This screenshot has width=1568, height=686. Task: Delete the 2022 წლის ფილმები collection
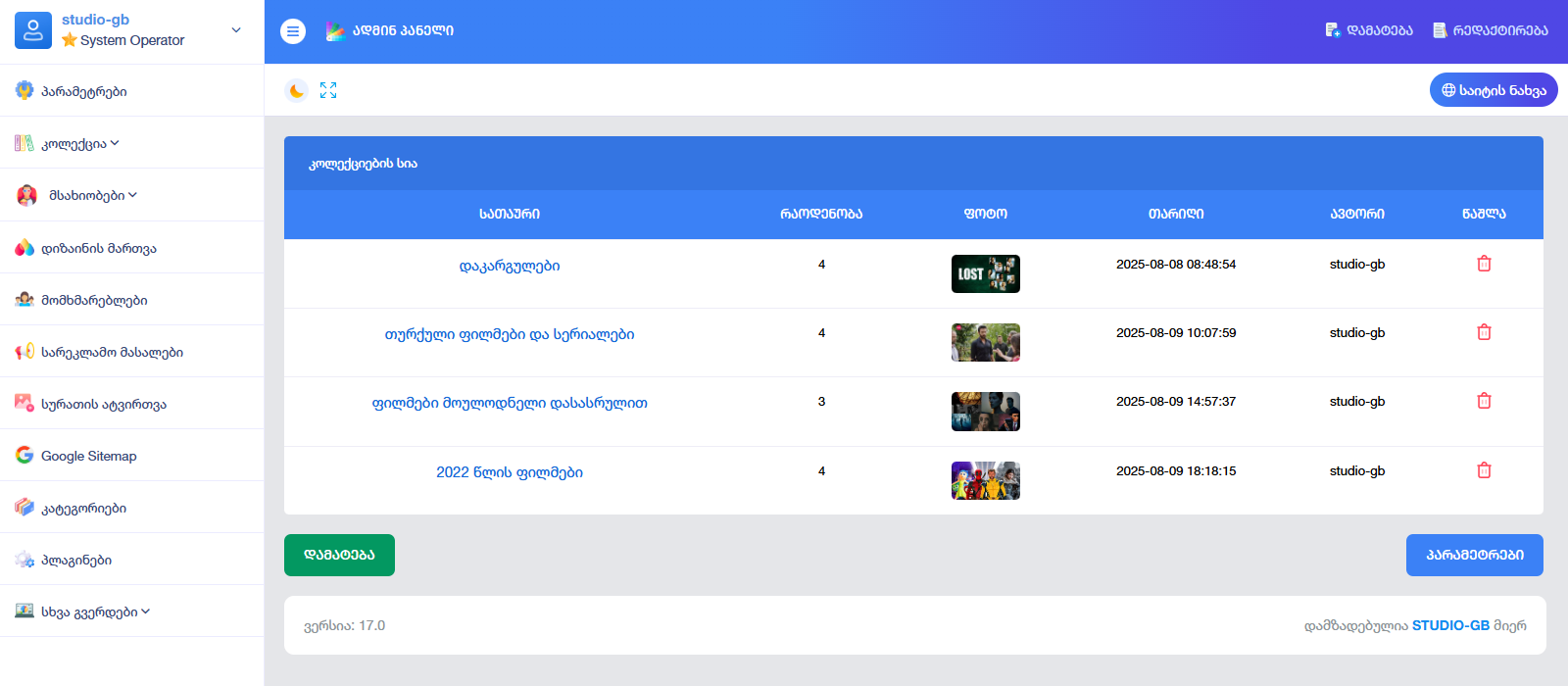click(1484, 470)
